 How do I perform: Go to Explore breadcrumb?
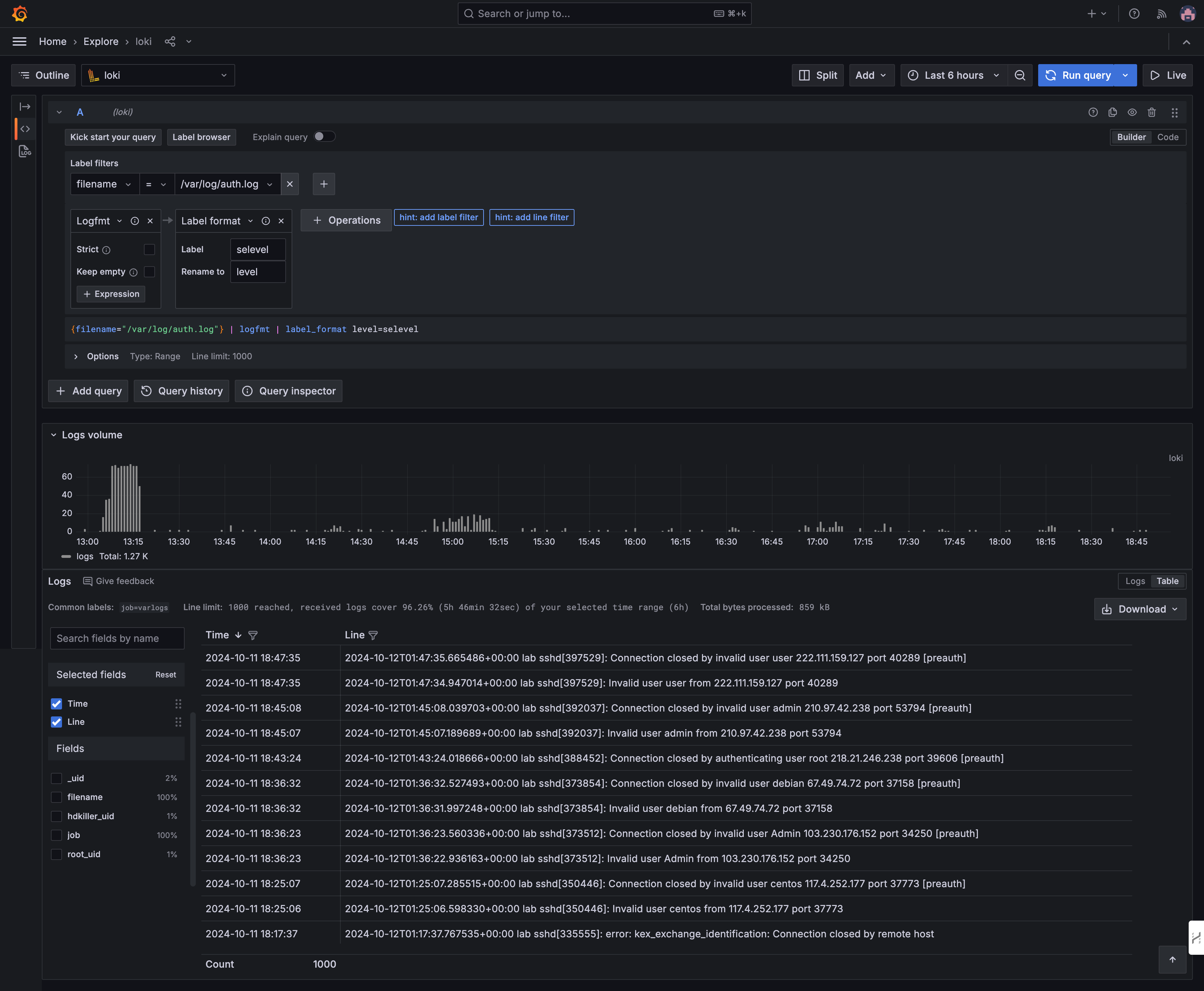point(101,42)
